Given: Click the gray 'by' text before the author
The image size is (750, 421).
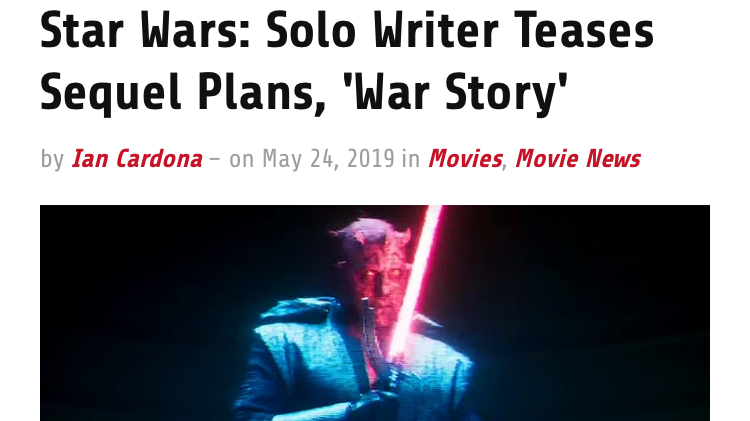Looking at the screenshot, I should pyautogui.click(x=52, y=159).
